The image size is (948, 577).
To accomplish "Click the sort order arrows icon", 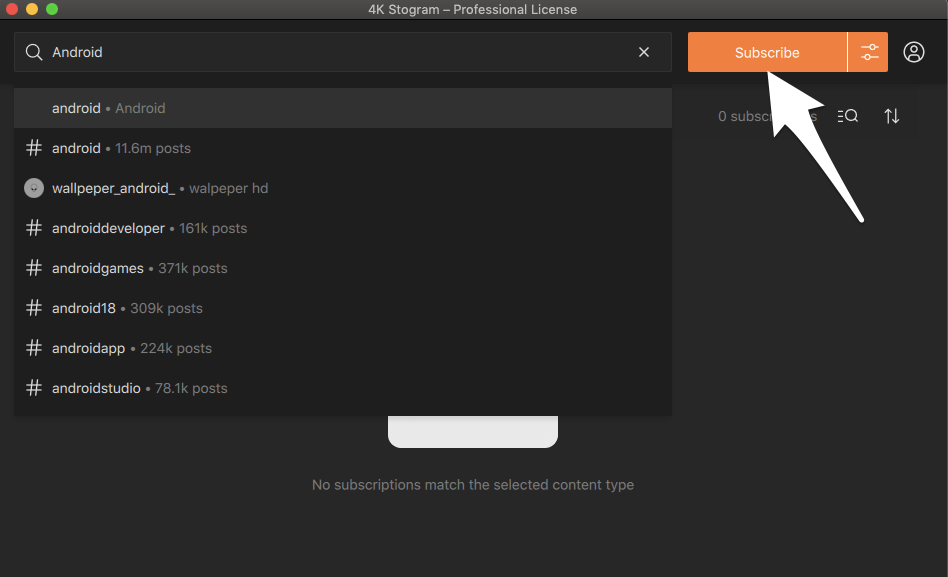I will pos(892,116).
